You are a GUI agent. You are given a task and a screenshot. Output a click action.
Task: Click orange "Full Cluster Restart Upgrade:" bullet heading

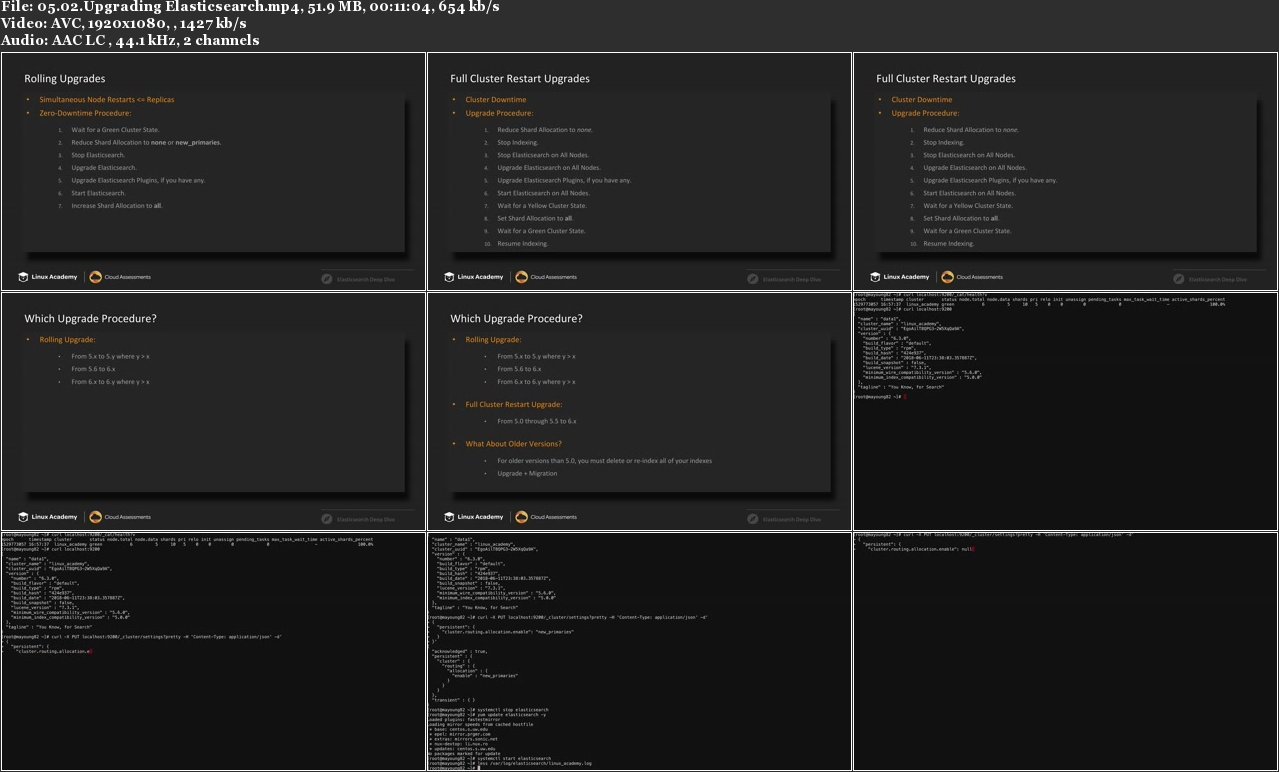[x=514, y=404]
